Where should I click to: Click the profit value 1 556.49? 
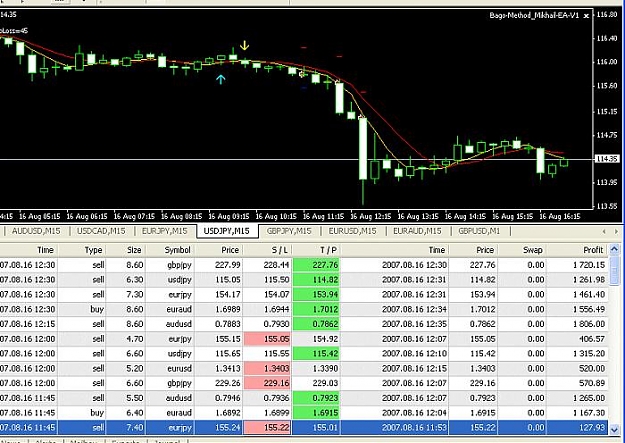pos(589,309)
